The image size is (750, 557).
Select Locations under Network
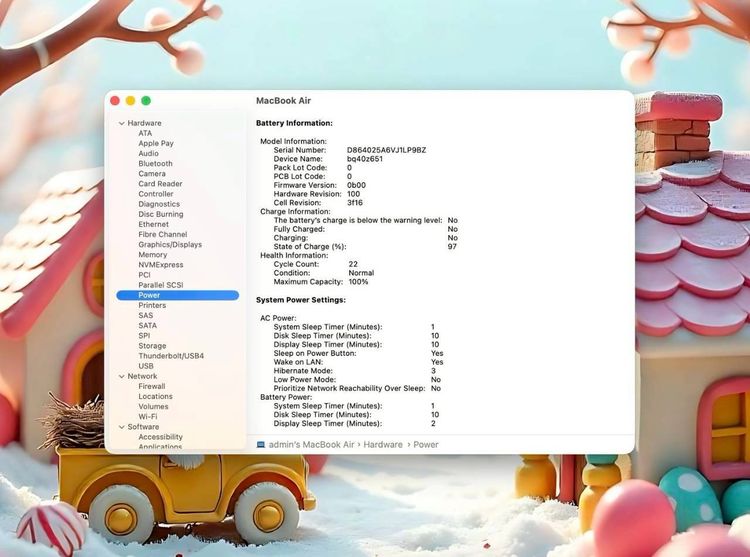click(x=155, y=396)
